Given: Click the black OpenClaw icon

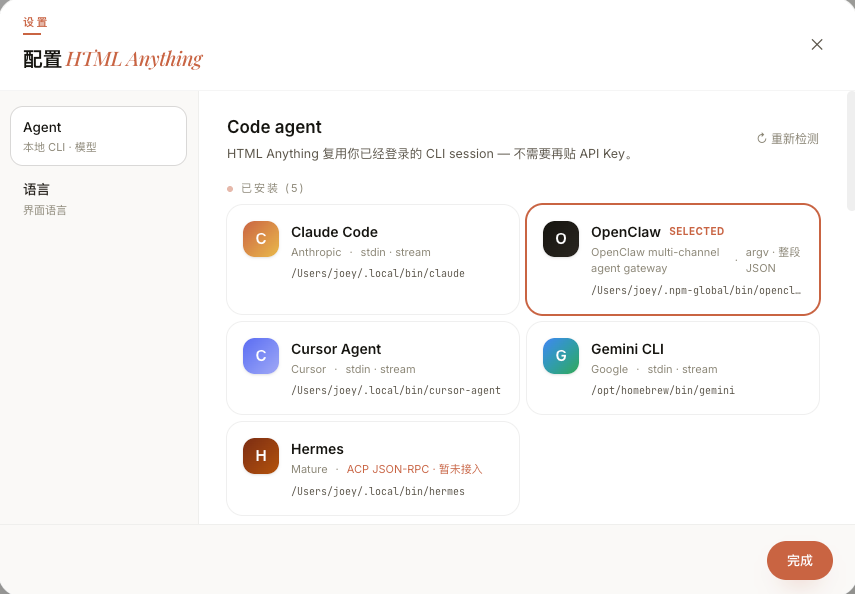Looking at the screenshot, I should (x=561, y=239).
